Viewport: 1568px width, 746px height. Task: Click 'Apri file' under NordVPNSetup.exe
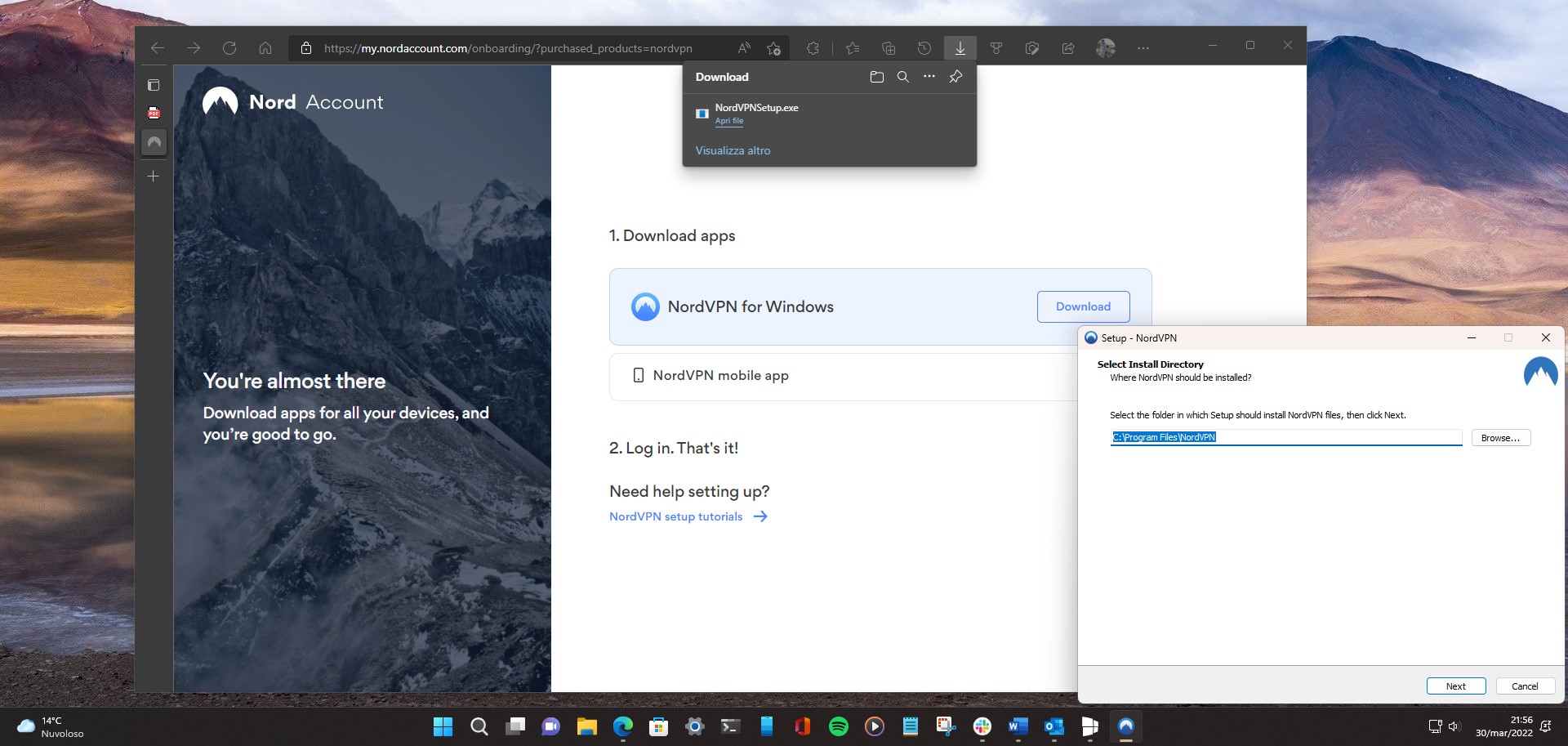pyautogui.click(x=729, y=121)
